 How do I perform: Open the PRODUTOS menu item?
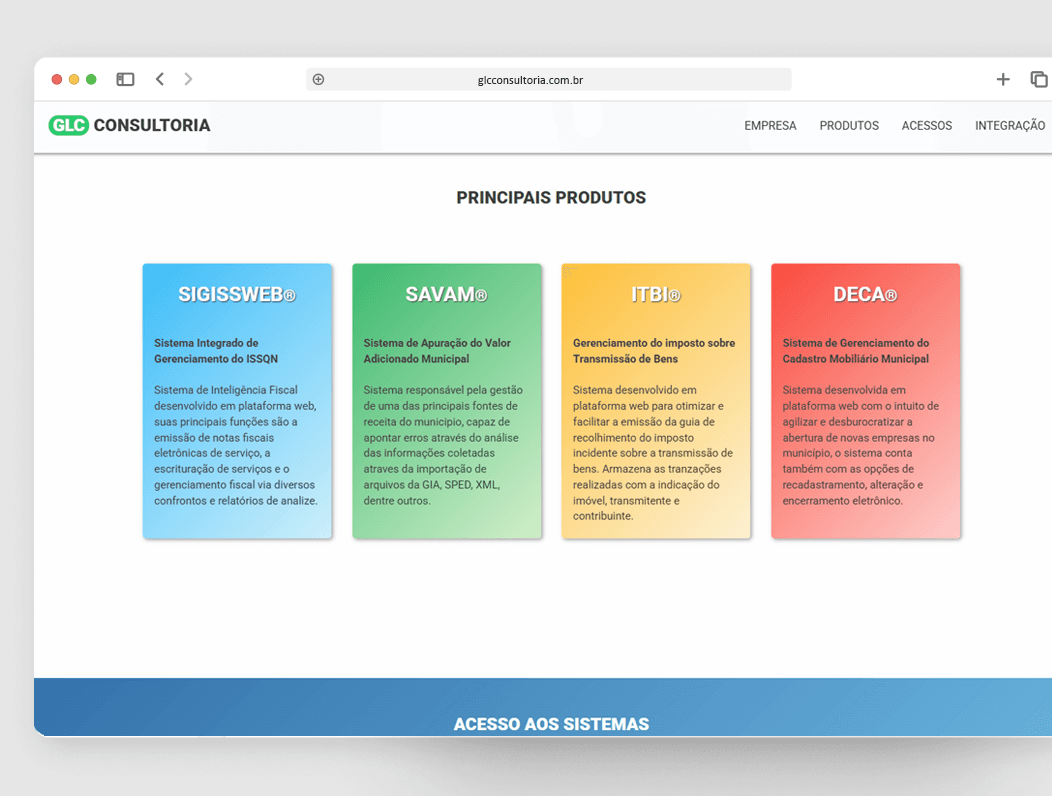pyautogui.click(x=848, y=125)
